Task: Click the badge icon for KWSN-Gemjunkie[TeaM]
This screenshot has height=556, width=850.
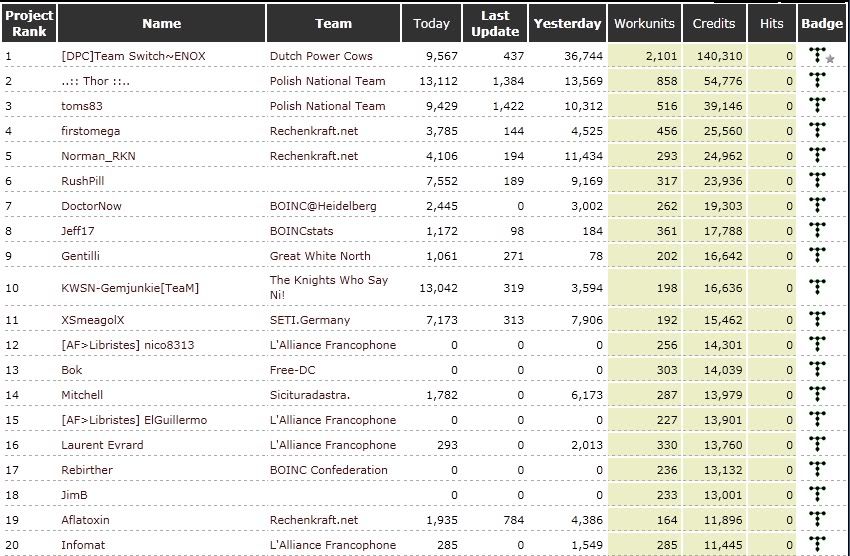Action: pyautogui.click(x=819, y=288)
